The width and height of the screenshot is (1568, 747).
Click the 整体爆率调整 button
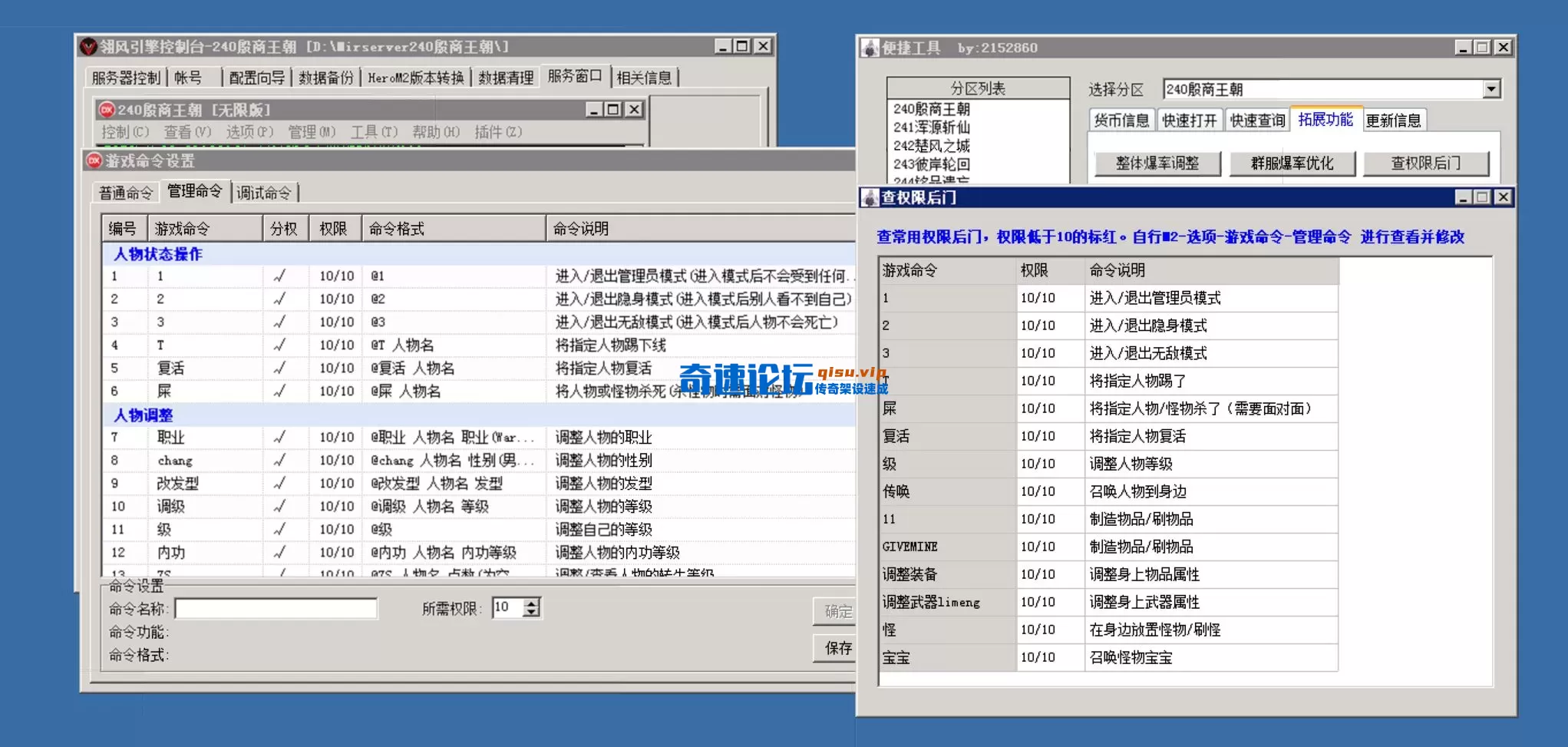(x=1157, y=163)
